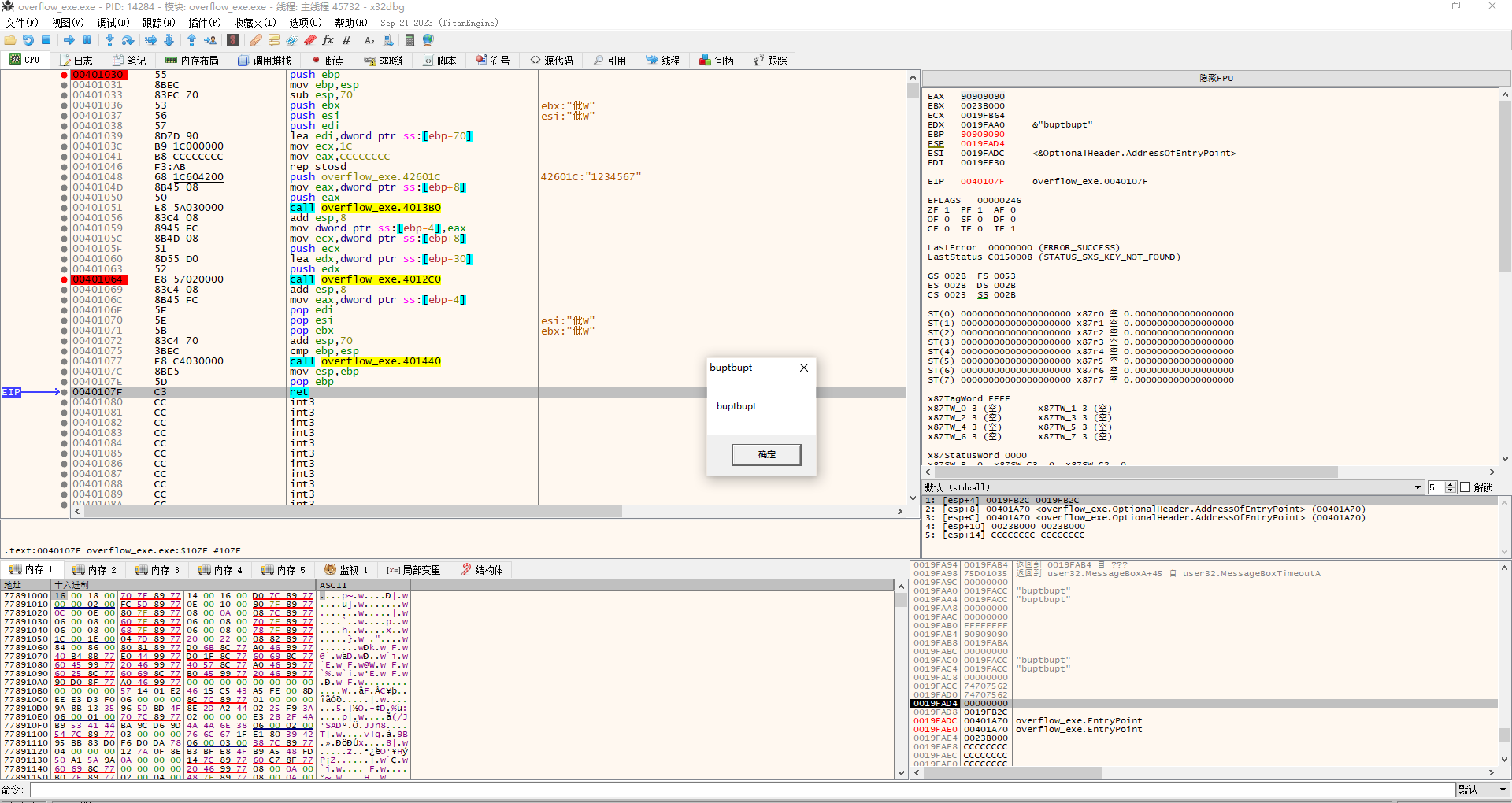Click the command input field
The image size is (1512, 803).
(743, 790)
